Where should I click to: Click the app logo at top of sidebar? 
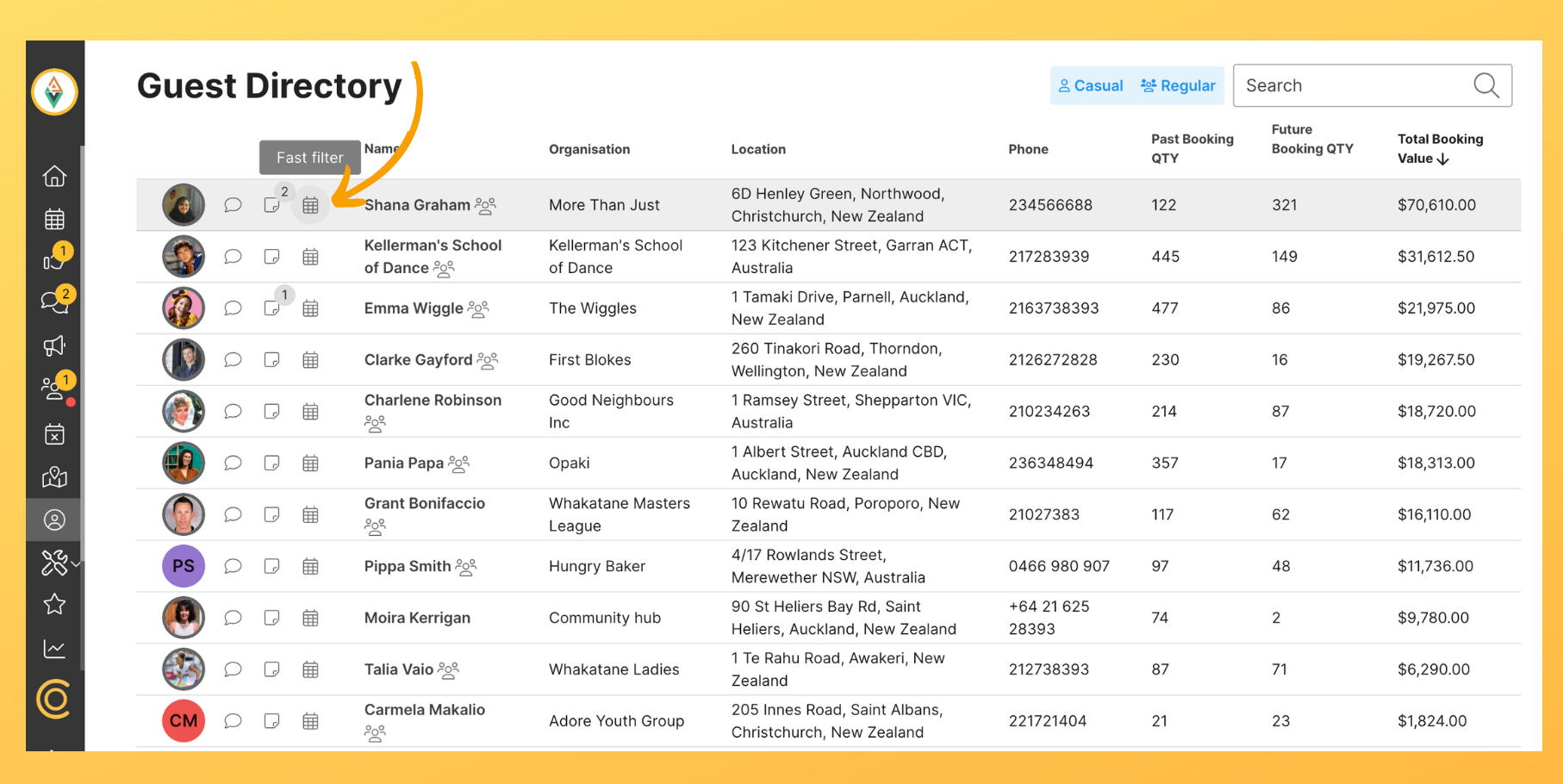[54, 92]
